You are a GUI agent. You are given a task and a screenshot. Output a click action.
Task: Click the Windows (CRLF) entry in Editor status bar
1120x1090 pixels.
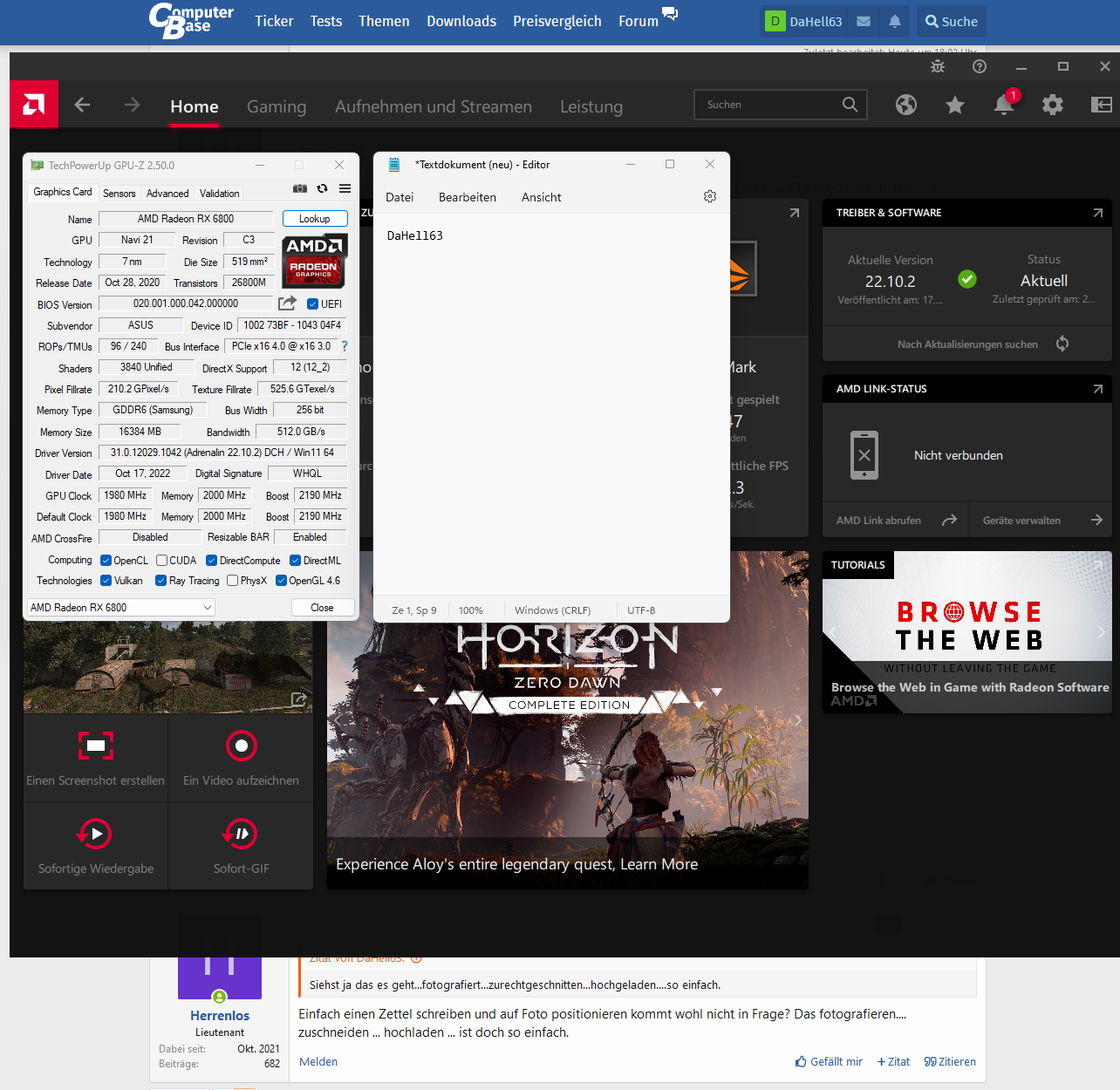tap(553, 610)
